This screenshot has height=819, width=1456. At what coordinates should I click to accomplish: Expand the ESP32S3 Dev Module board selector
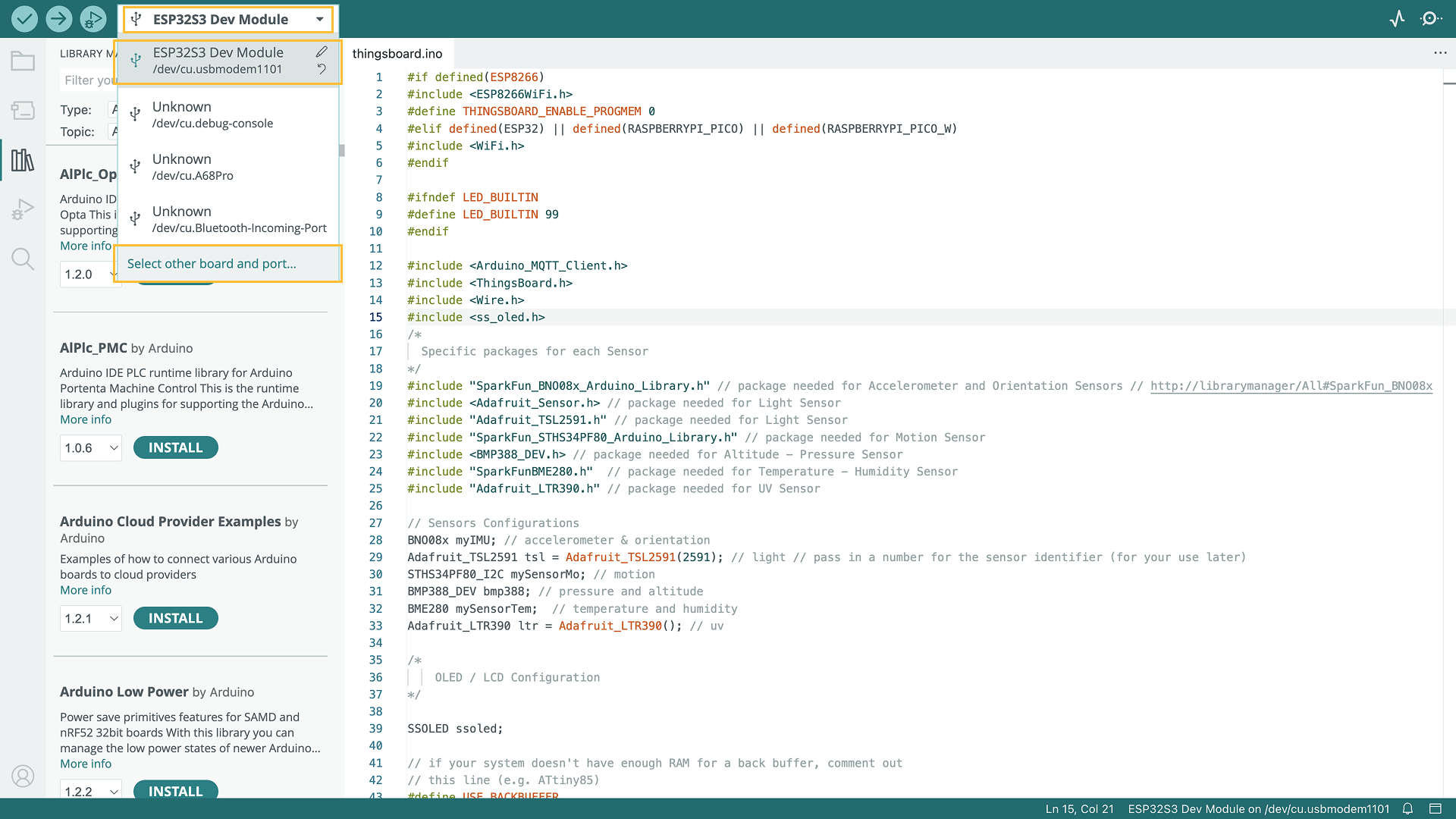point(227,19)
